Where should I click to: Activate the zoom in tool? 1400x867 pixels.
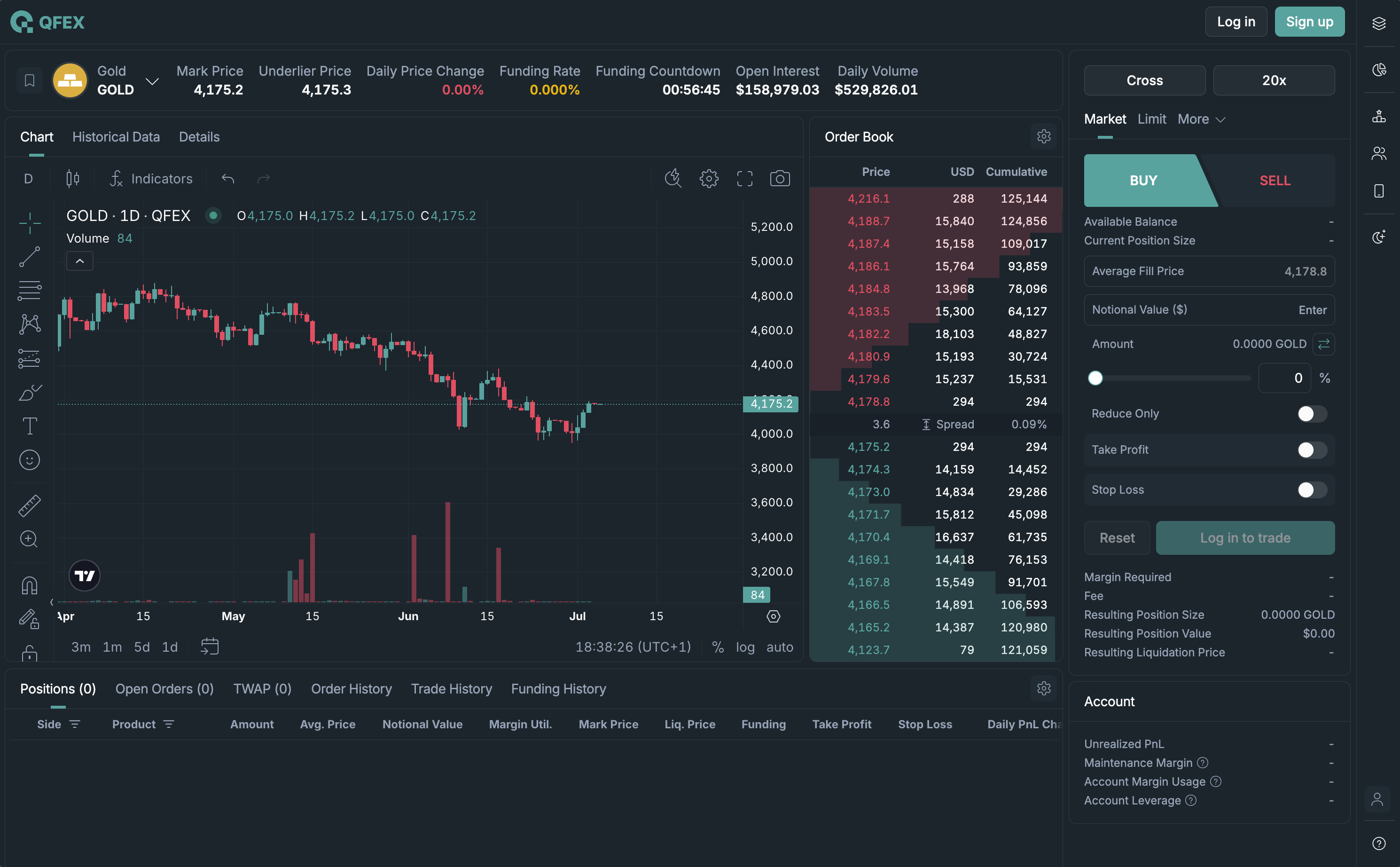pyautogui.click(x=29, y=539)
